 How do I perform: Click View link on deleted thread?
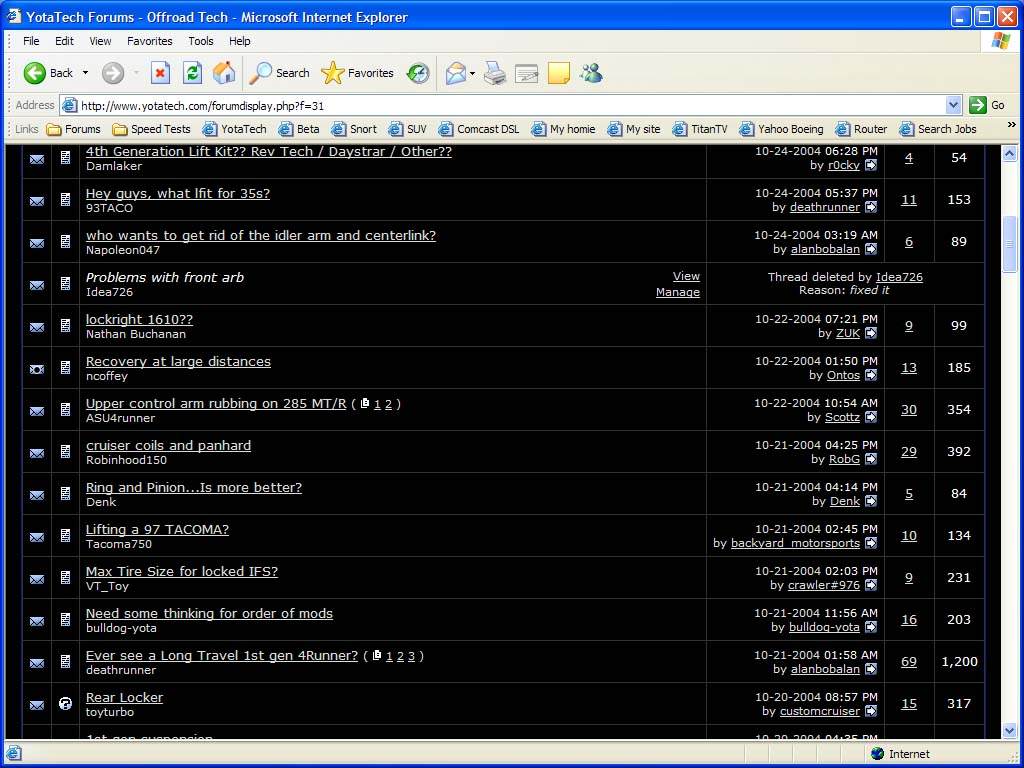[x=686, y=276]
